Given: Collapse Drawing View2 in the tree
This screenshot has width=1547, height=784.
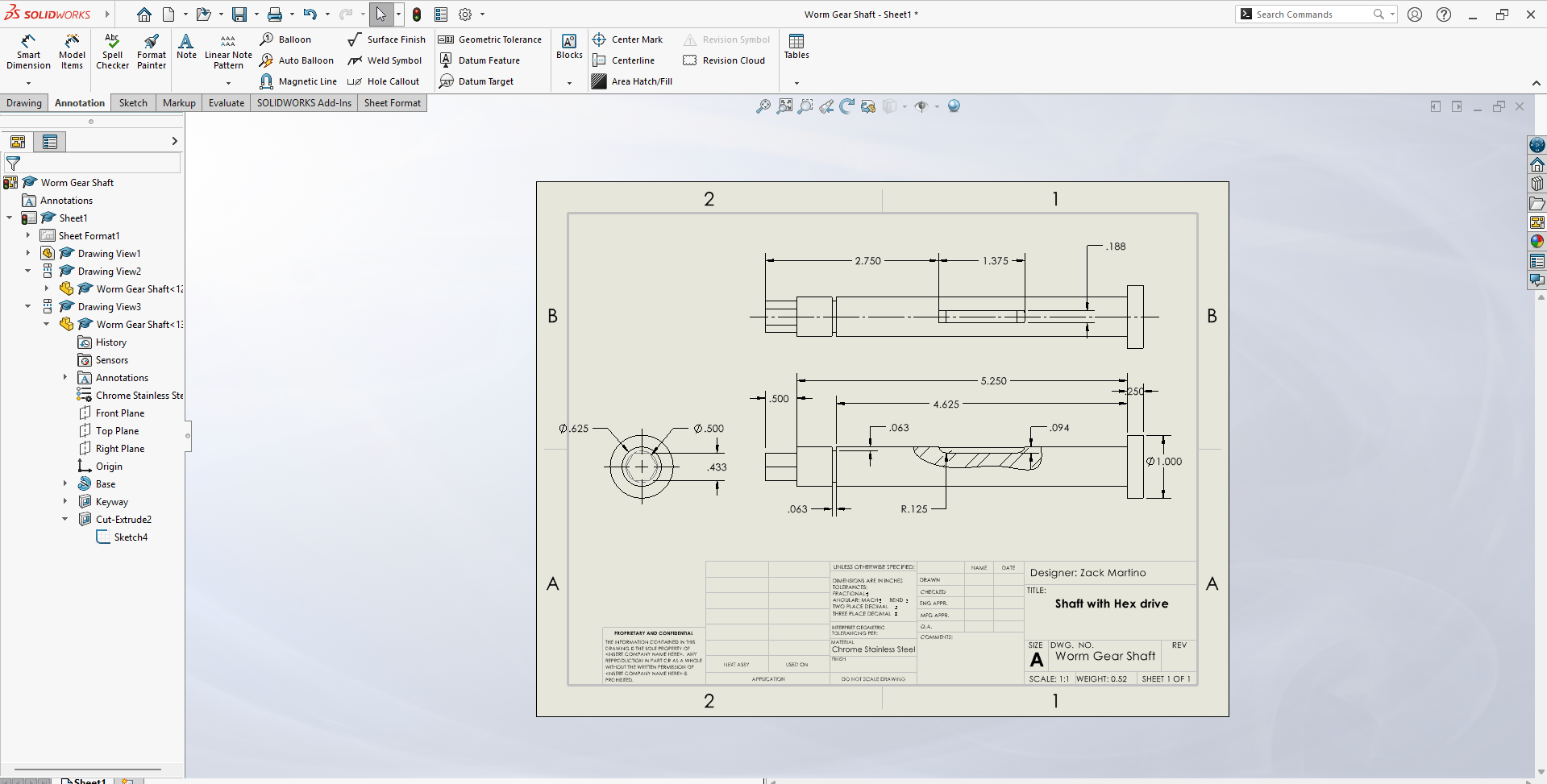Looking at the screenshot, I should pyautogui.click(x=28, y=271).
